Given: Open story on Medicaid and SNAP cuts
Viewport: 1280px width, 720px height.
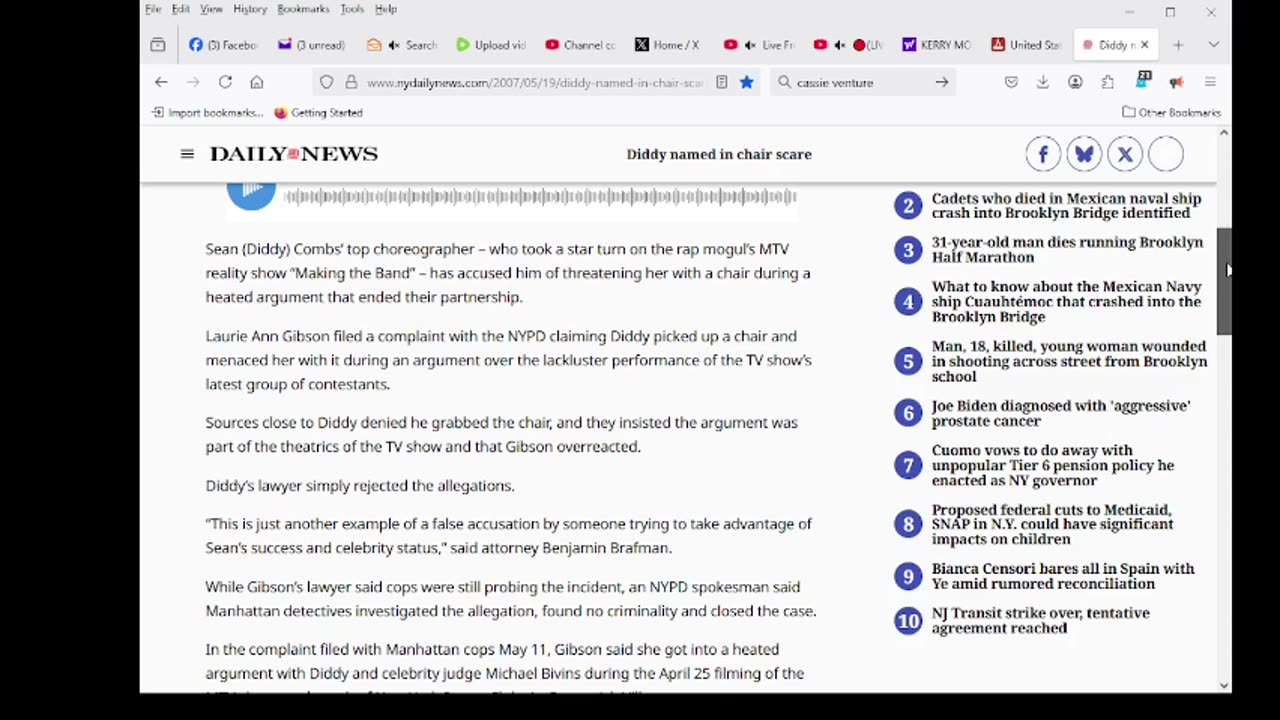Looking at the screenshot, I should tap(1052, 524).
